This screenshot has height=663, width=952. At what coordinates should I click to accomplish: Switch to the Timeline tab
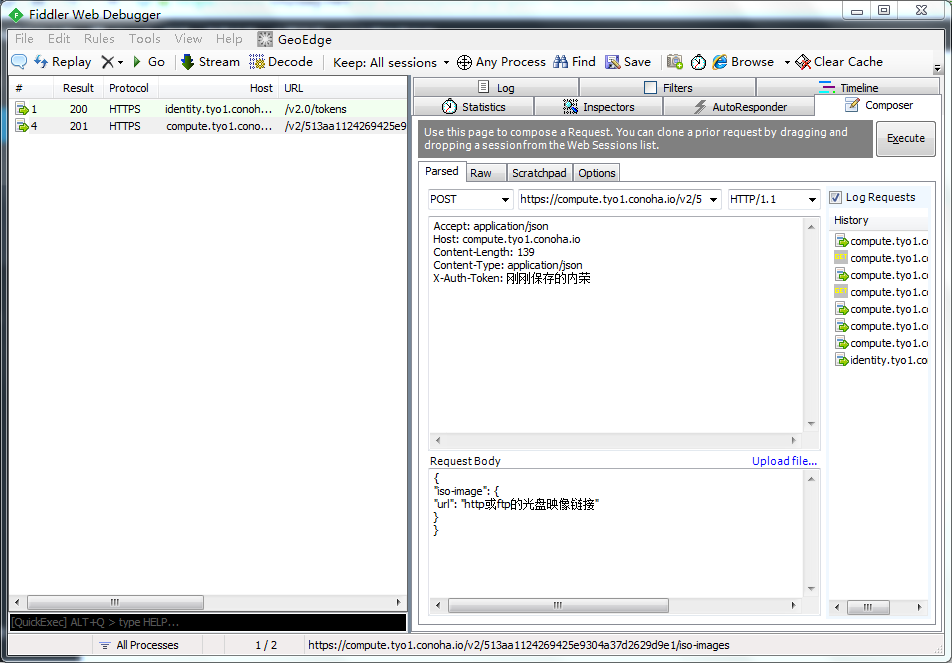pos(848,87)
